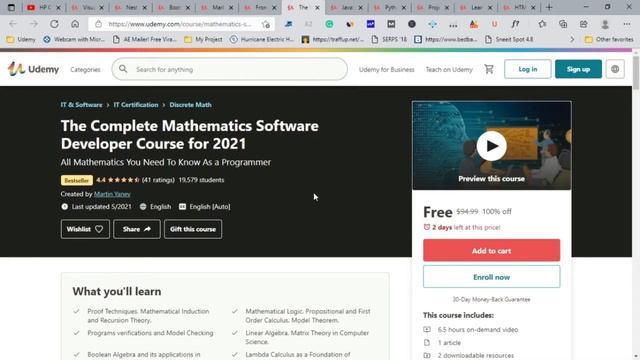Click the "Last updated 5/2021" text
640x360 pixels.
(x=102, y=207)
